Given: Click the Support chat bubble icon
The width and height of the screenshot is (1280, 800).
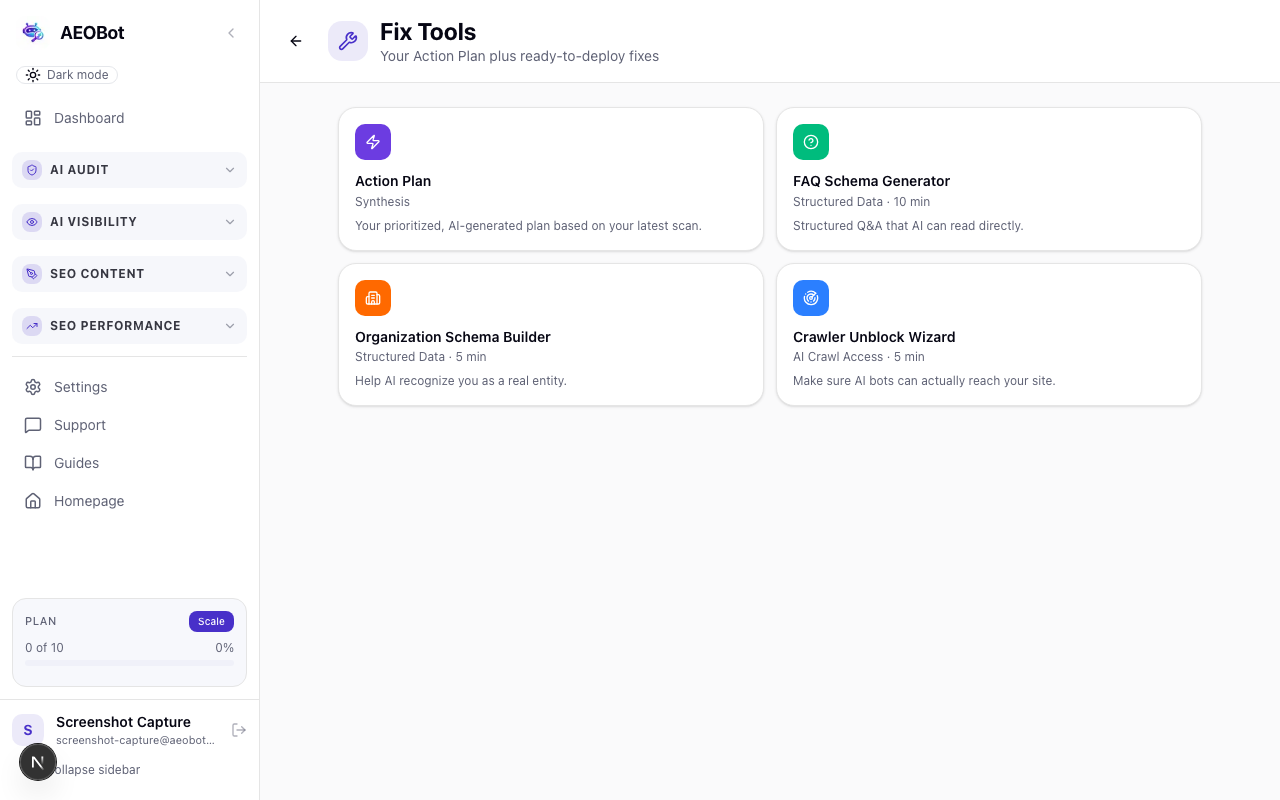Looking at the screenshot, I should [33, 425].
